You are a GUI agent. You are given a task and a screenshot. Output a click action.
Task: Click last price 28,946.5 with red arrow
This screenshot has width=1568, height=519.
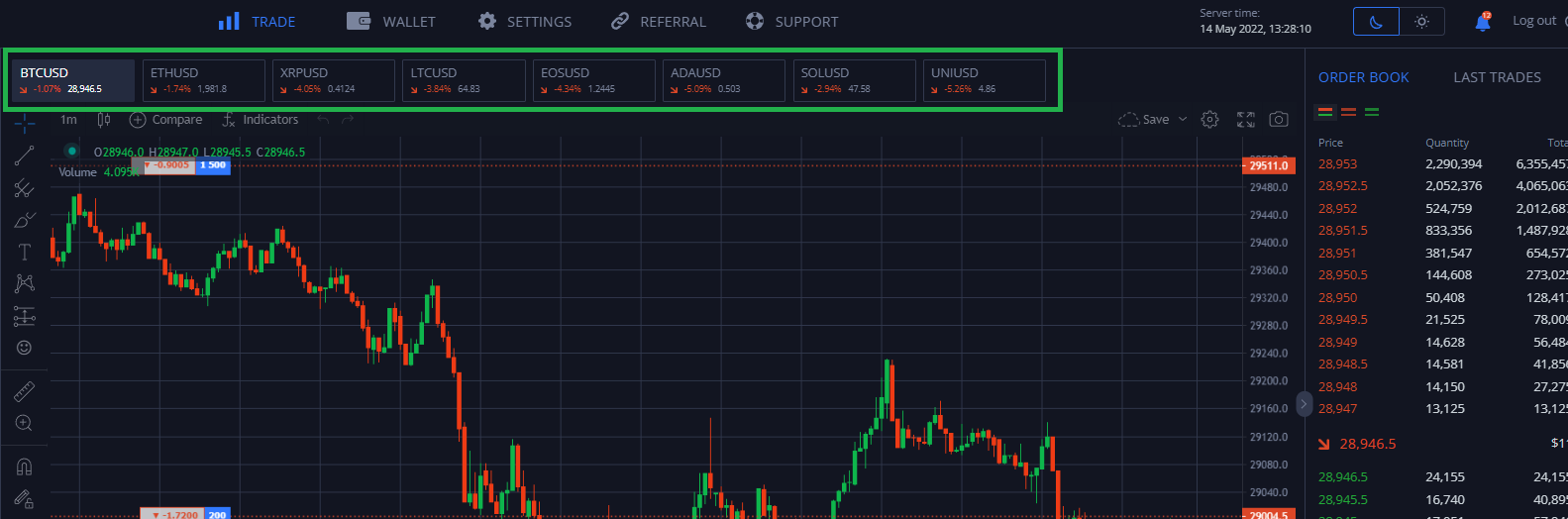click(x=1357, y=444)
